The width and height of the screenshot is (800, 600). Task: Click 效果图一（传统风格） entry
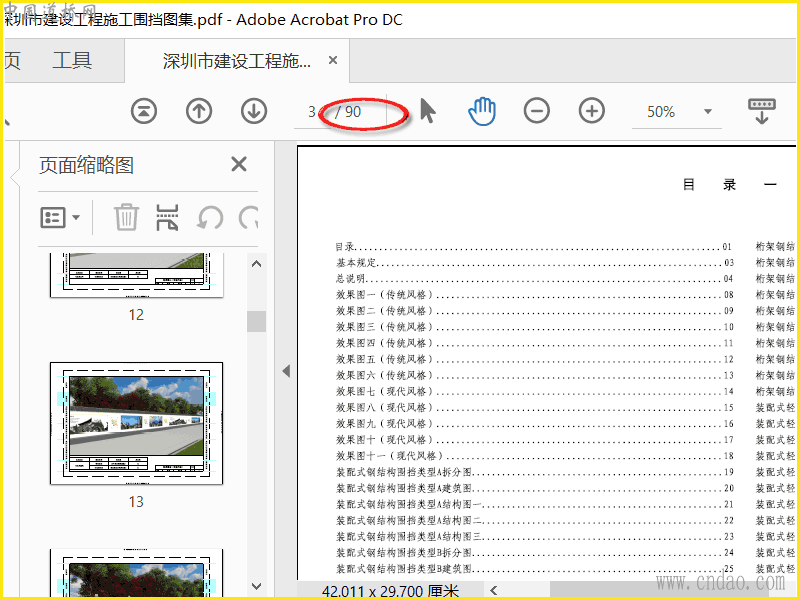(x=534, y=295)
